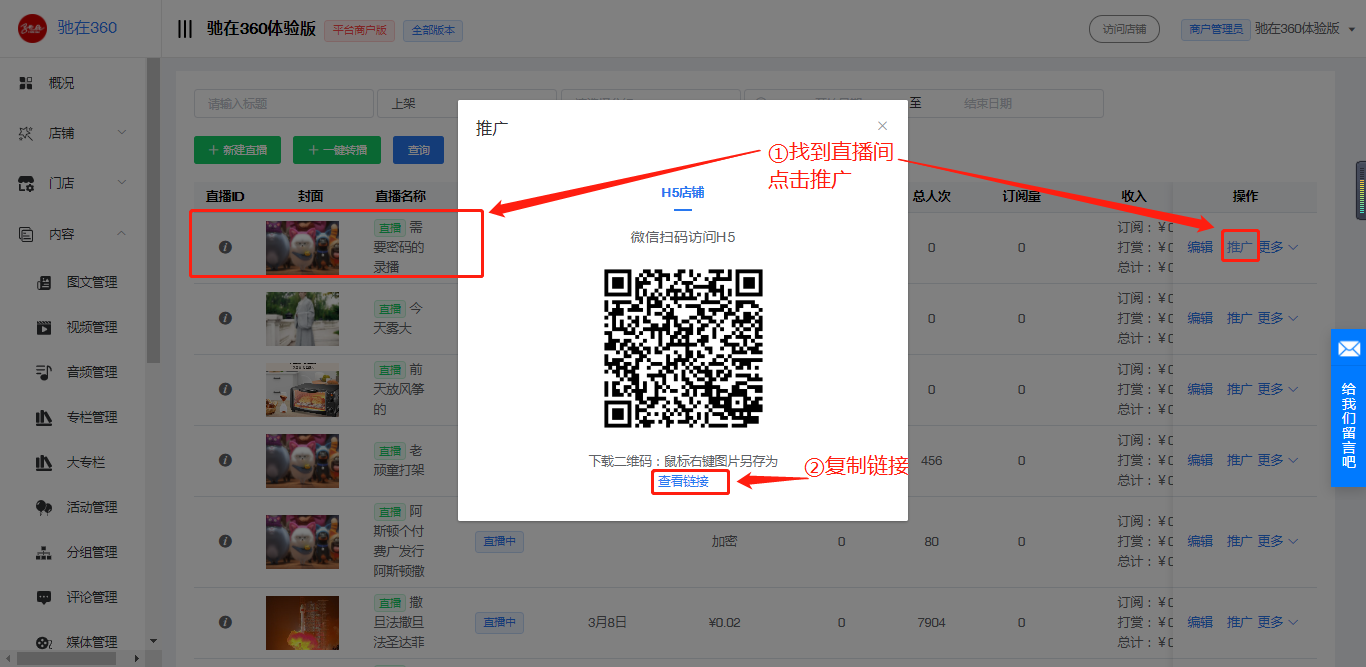
Task: Expand the 店铺 sidebar menu
Action: pyautogui.click(x=122, y=133)
